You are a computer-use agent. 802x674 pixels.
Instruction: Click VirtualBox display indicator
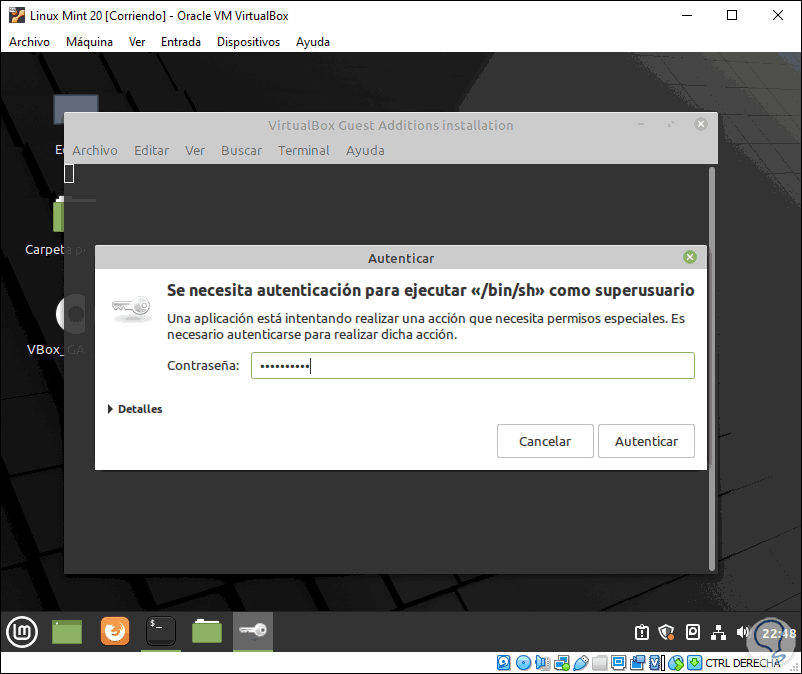[619, 663]
